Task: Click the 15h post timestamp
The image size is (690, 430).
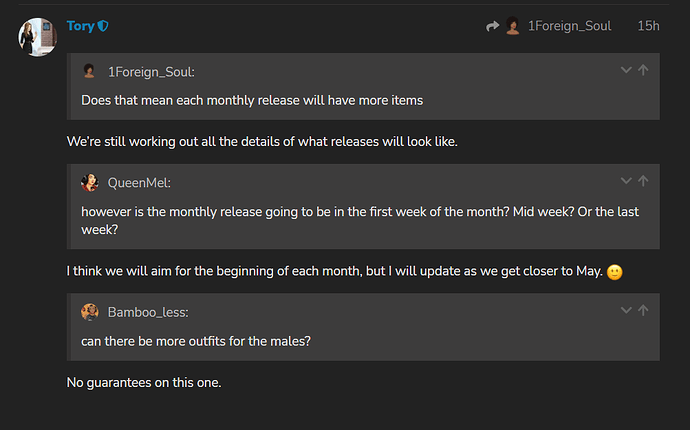Action: pyautogui.click(x=648, y=26)
